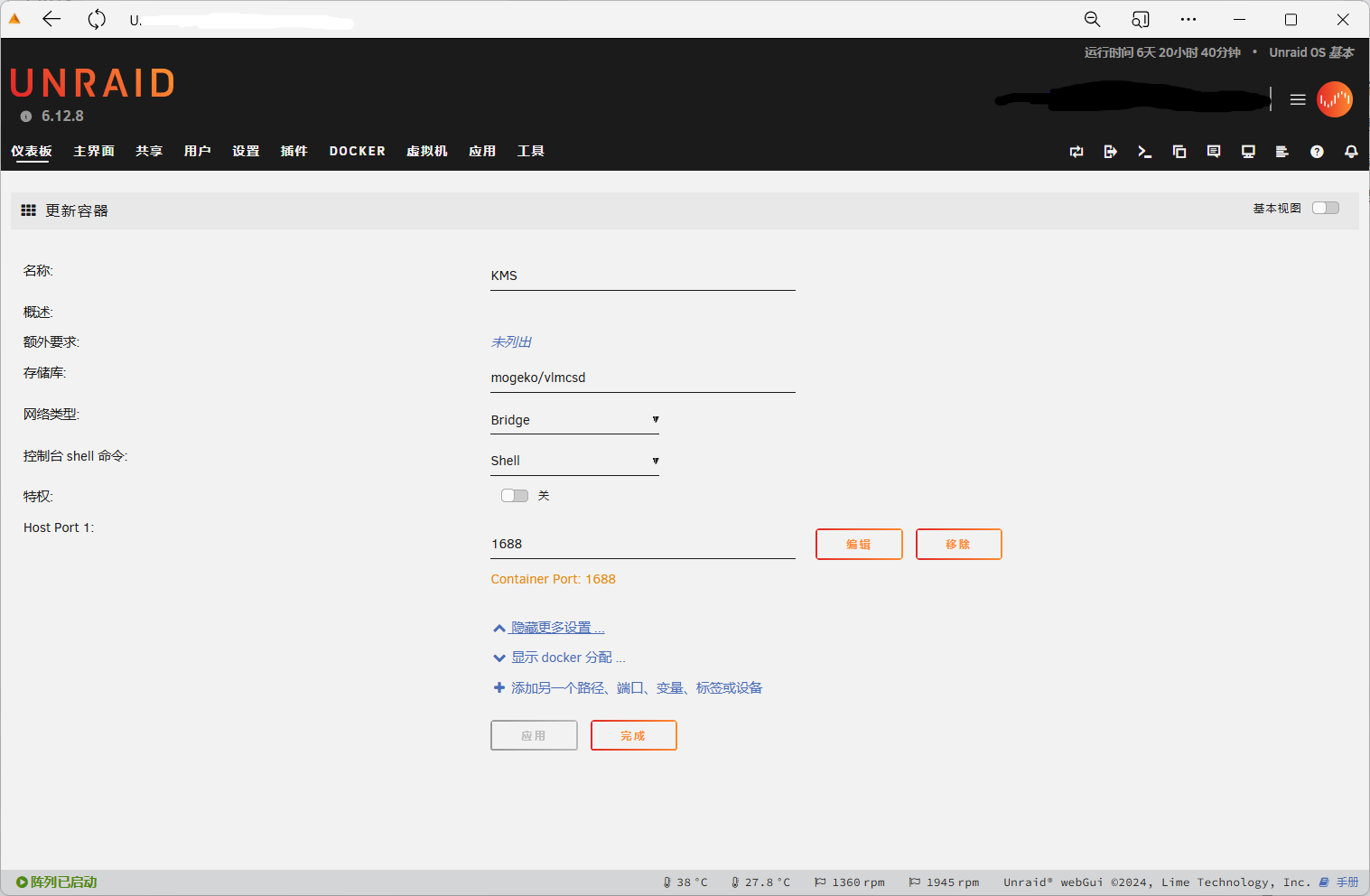
Task: Click the browser cast/read-aloud icon
Action: pos(1141,19)
